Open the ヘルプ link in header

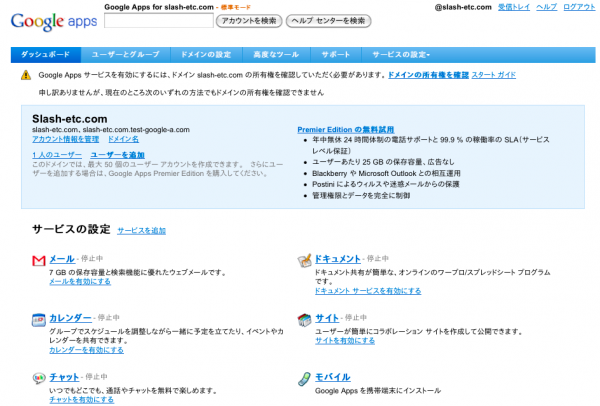click(546, 7)
